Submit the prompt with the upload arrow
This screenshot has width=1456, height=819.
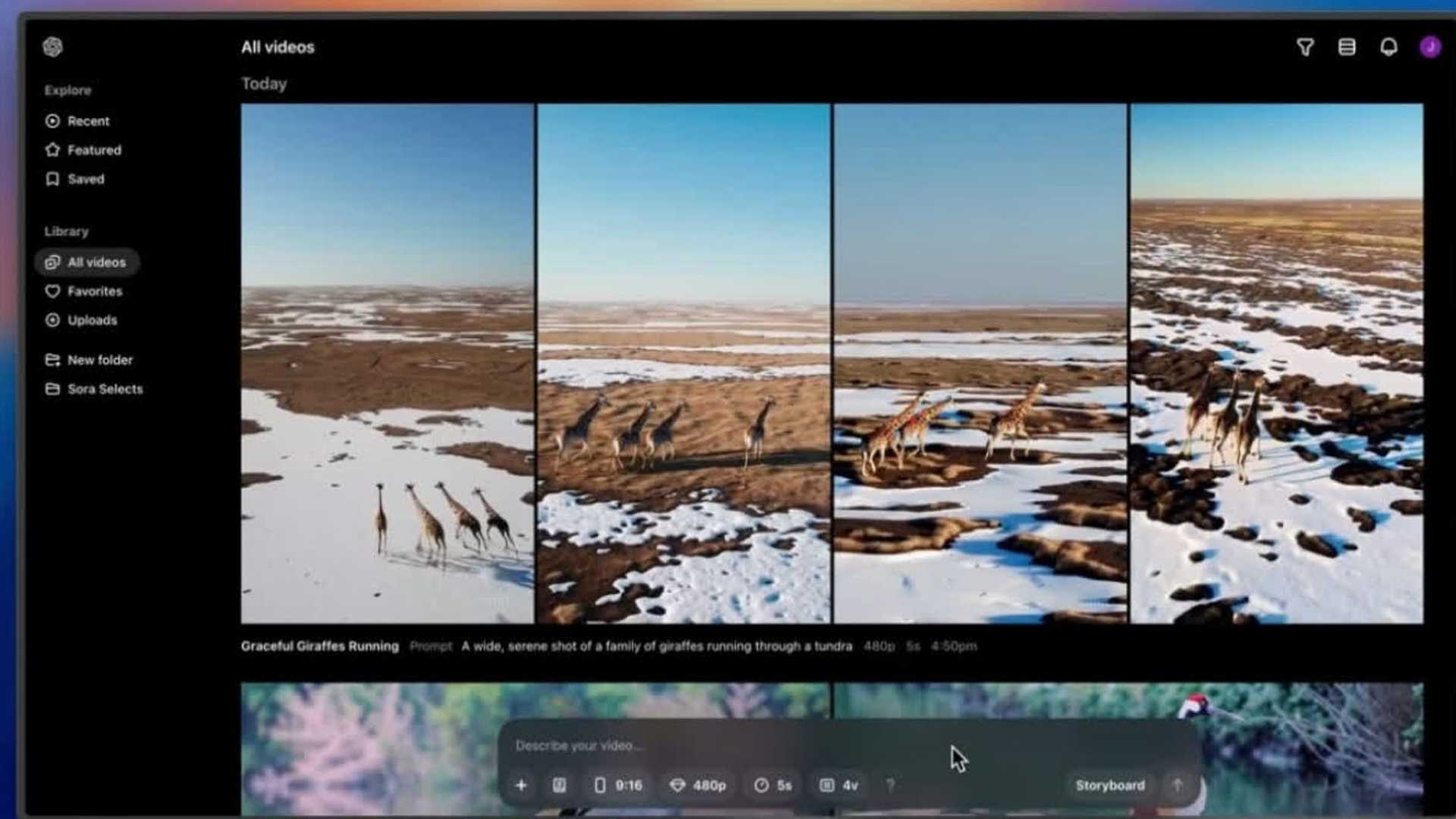1178,786
